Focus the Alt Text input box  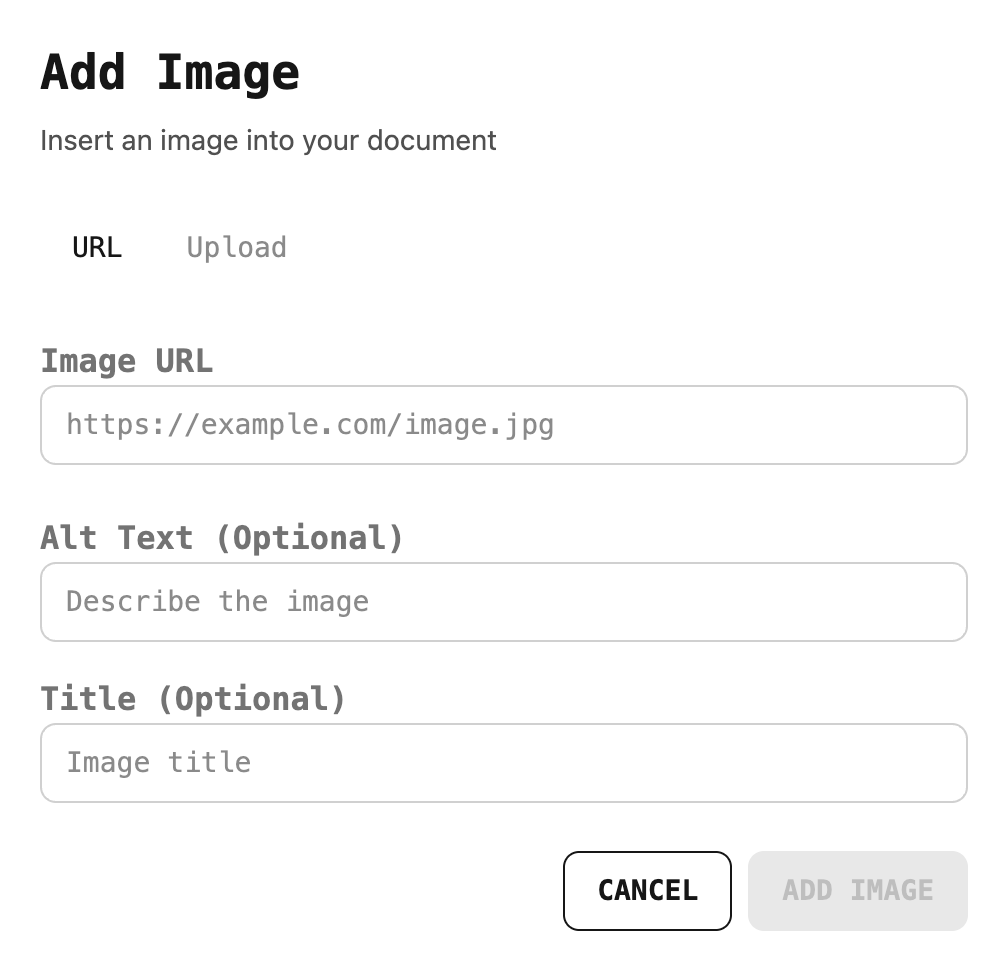(x=503, y=601)
